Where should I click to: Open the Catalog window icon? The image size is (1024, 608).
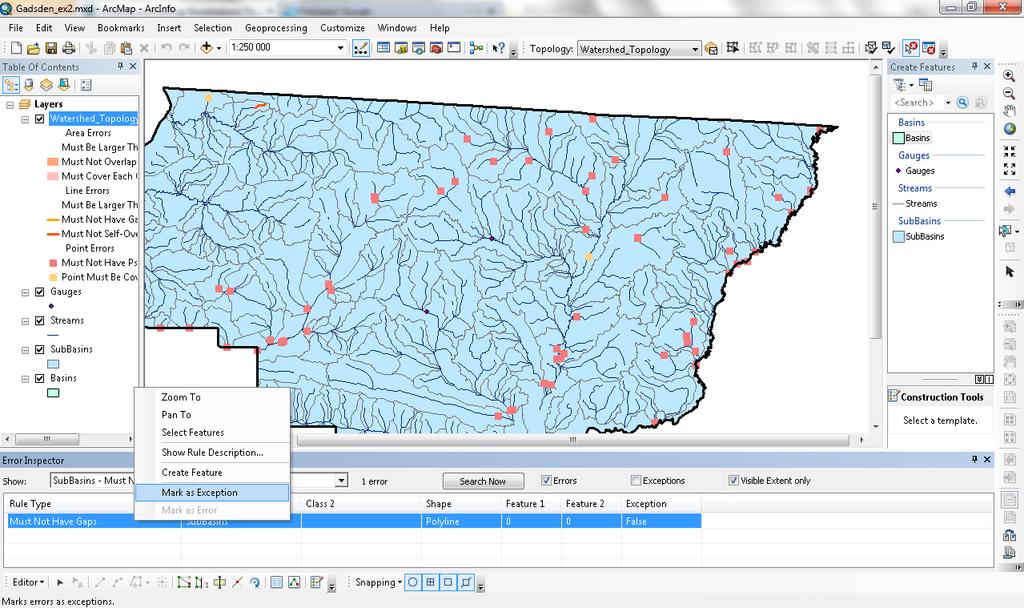click(401, 48)
